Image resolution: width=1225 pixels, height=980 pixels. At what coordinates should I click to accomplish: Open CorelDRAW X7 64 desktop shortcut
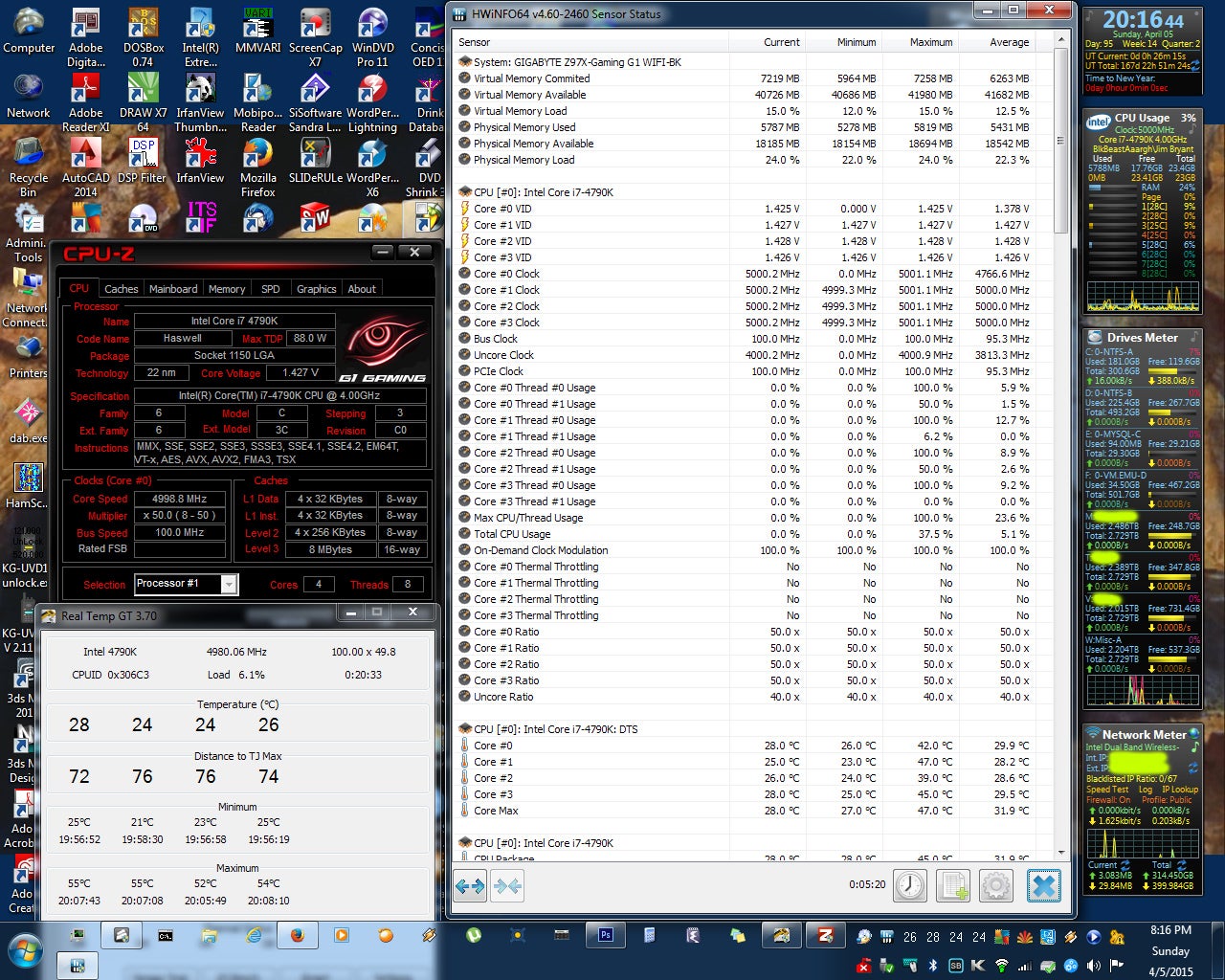[144, 103]
